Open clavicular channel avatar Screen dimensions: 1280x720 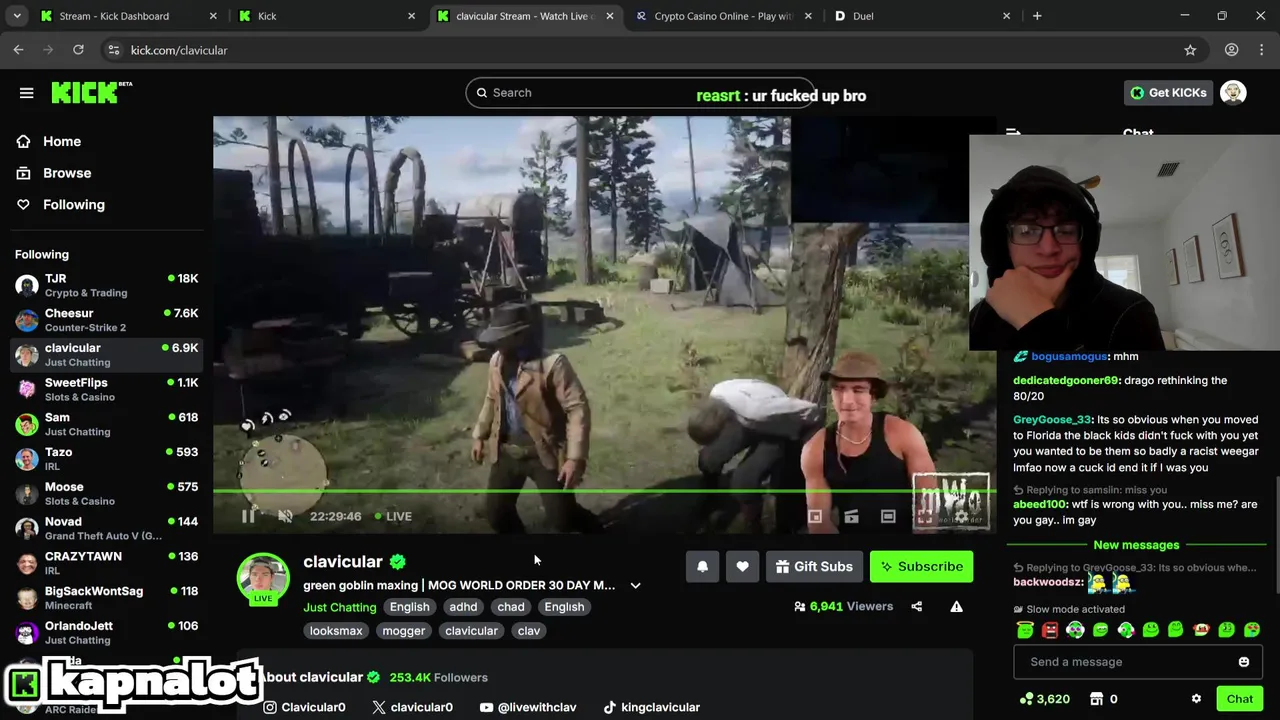[263, 579]
